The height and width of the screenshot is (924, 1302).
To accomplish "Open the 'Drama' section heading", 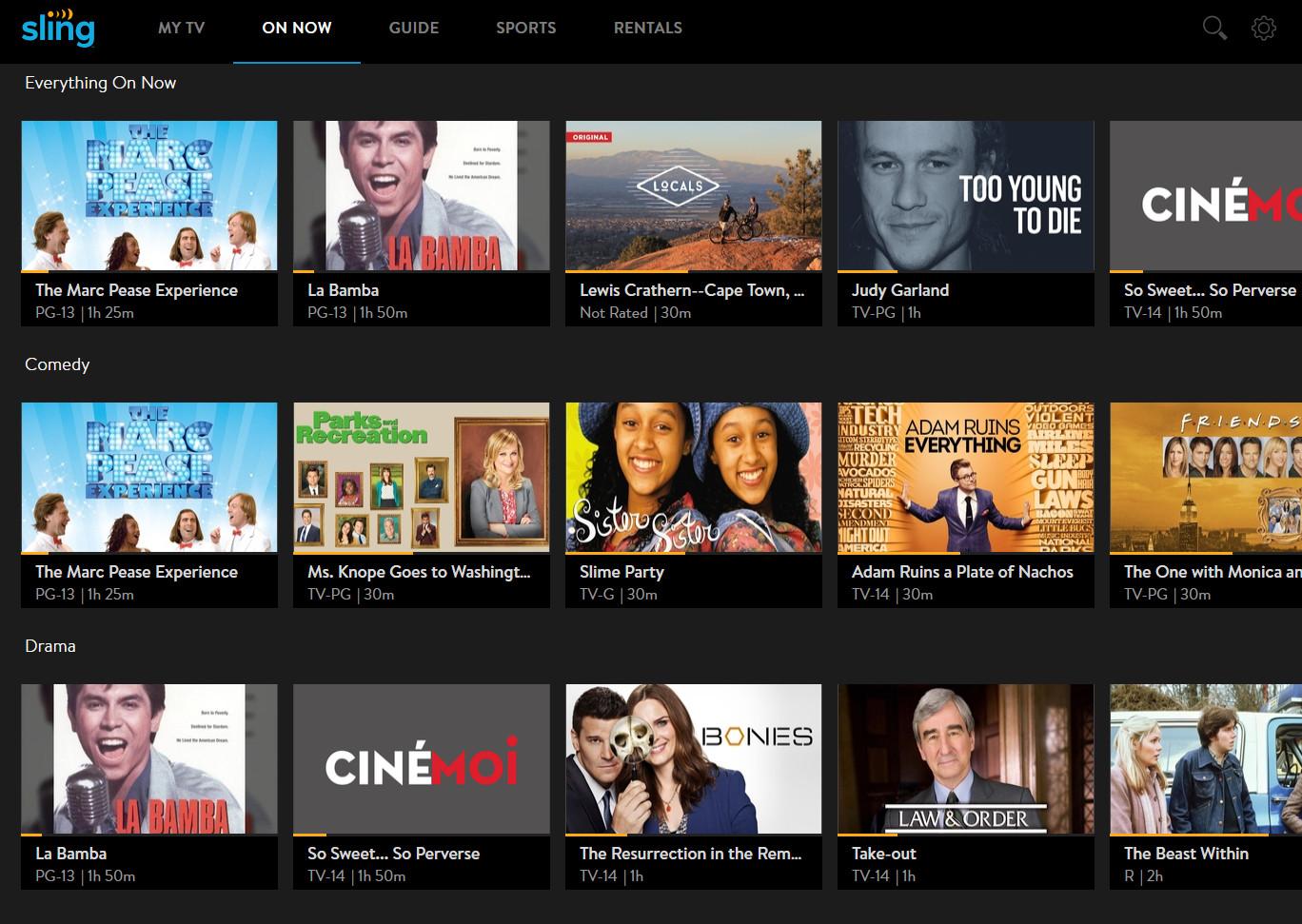I will 50,646.
